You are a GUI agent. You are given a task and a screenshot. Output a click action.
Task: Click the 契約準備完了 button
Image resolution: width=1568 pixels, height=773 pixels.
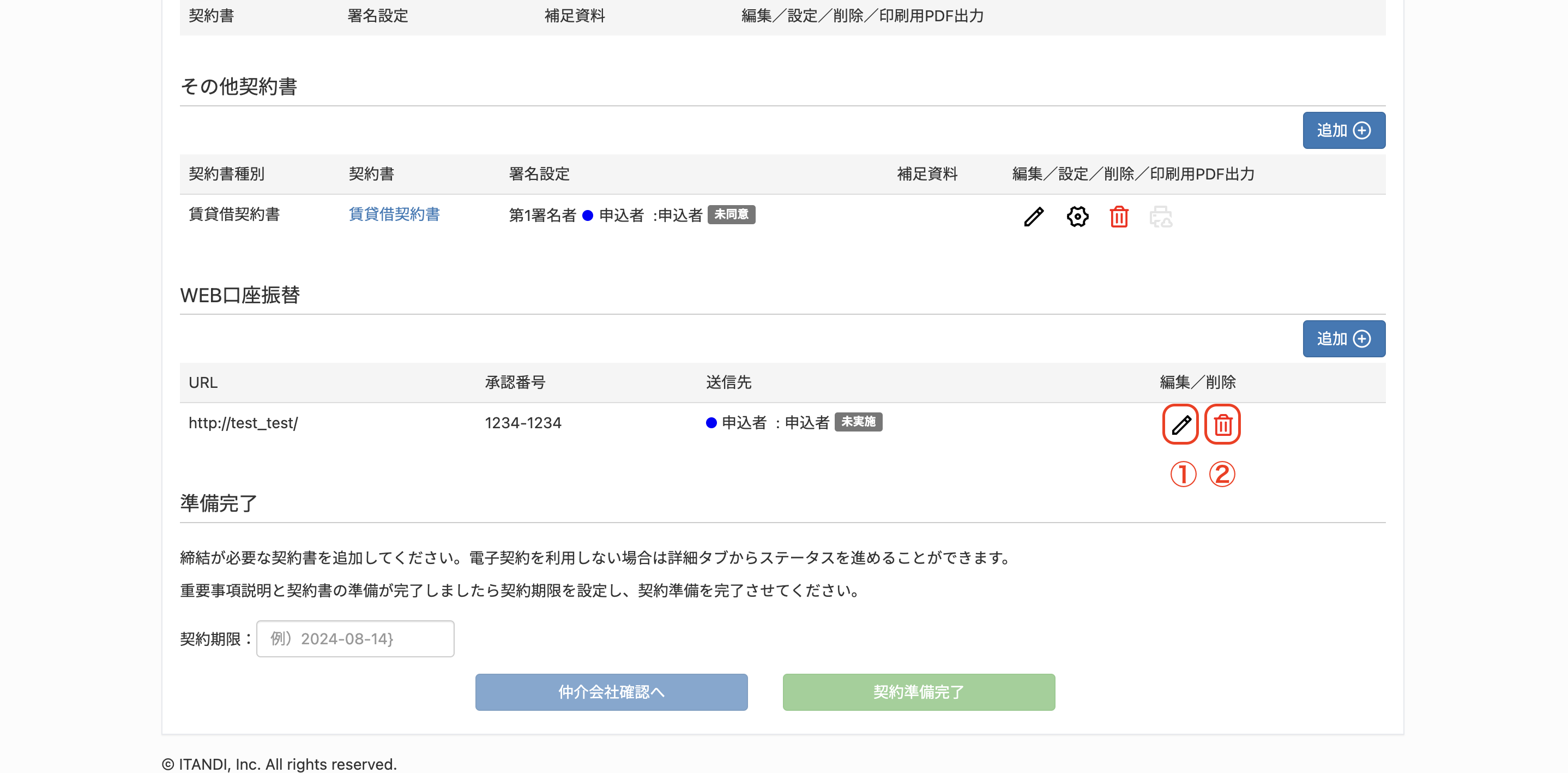919,692
